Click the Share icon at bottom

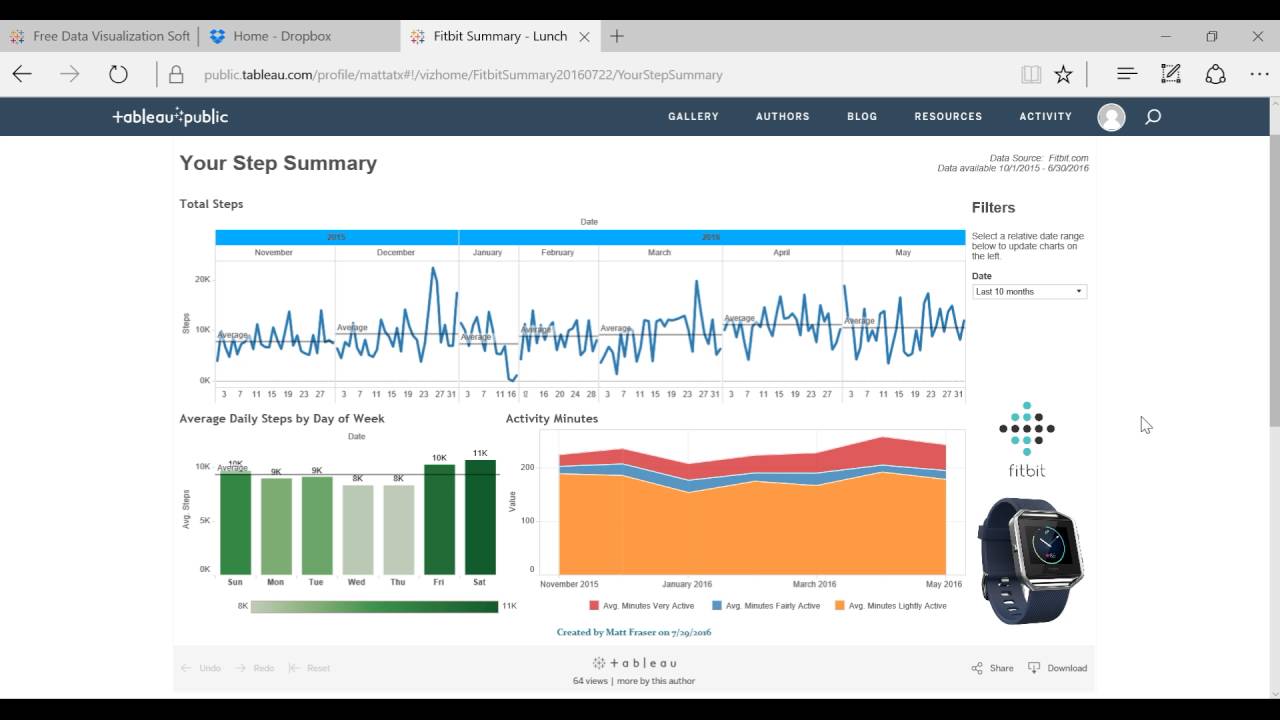click(x=977, y=668)
